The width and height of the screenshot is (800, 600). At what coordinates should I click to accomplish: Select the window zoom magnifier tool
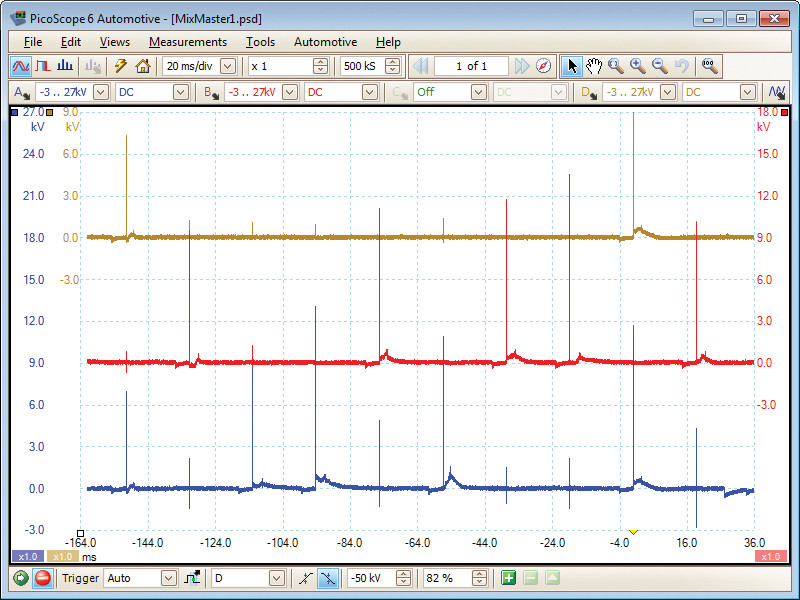point(616,66)
